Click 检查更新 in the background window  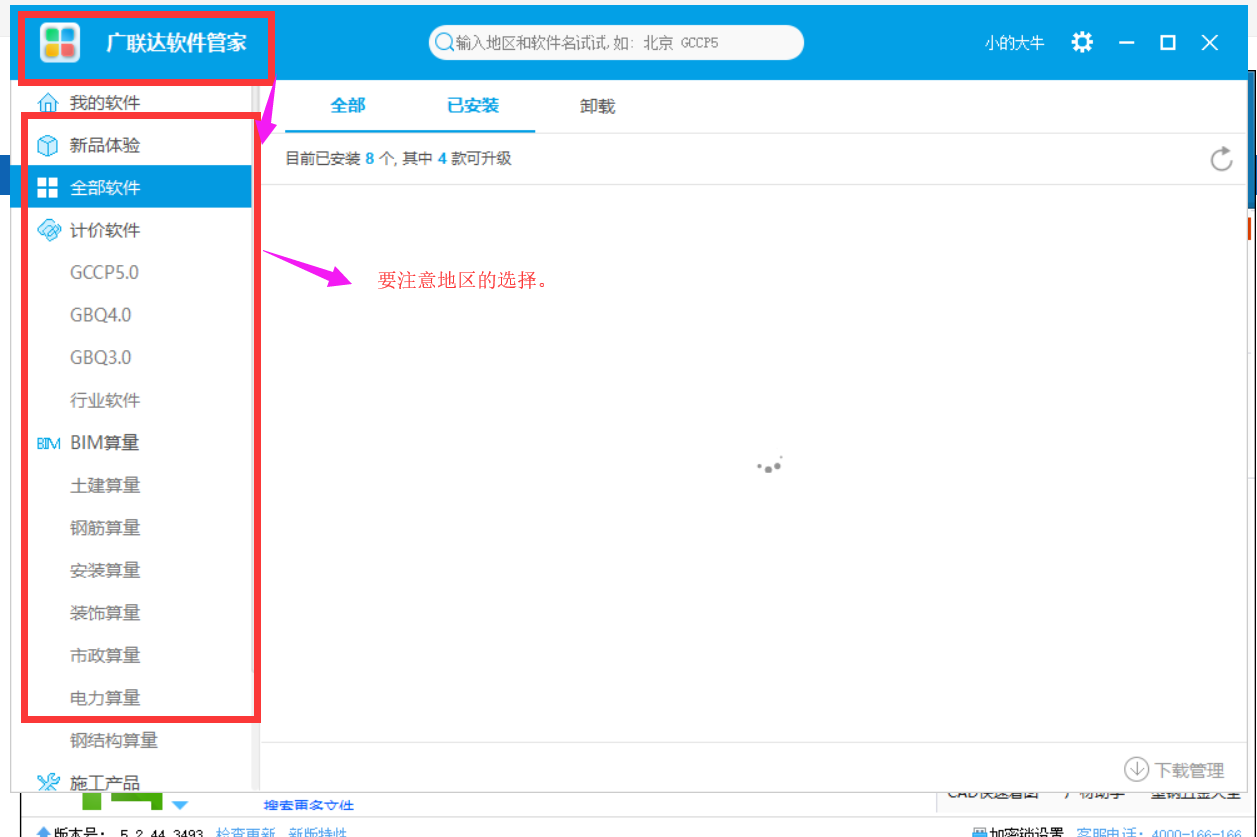244,832
